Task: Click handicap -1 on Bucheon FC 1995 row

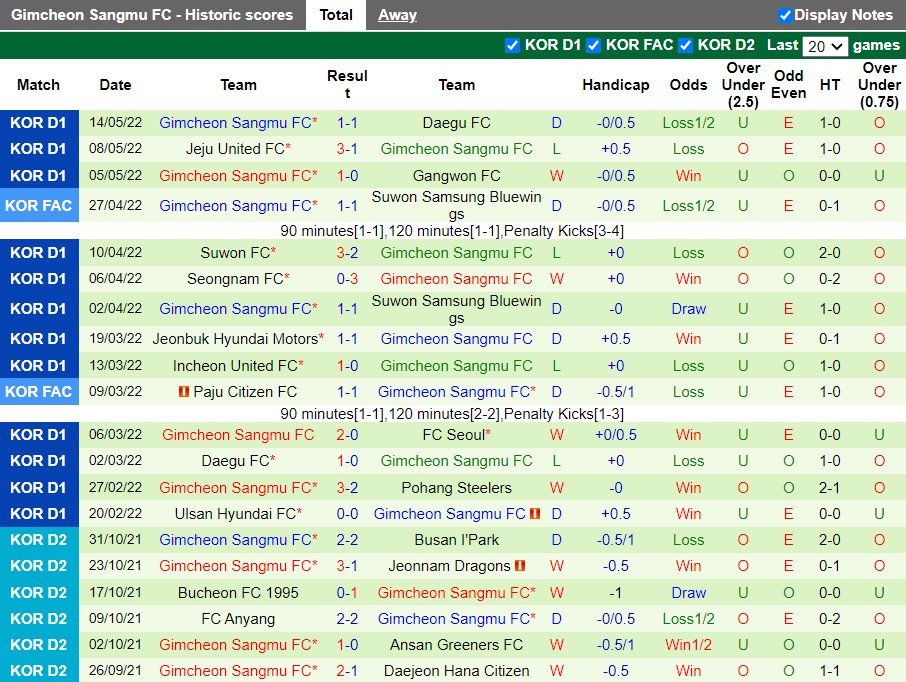Action: pyautogui.click(x=616, y=593)
